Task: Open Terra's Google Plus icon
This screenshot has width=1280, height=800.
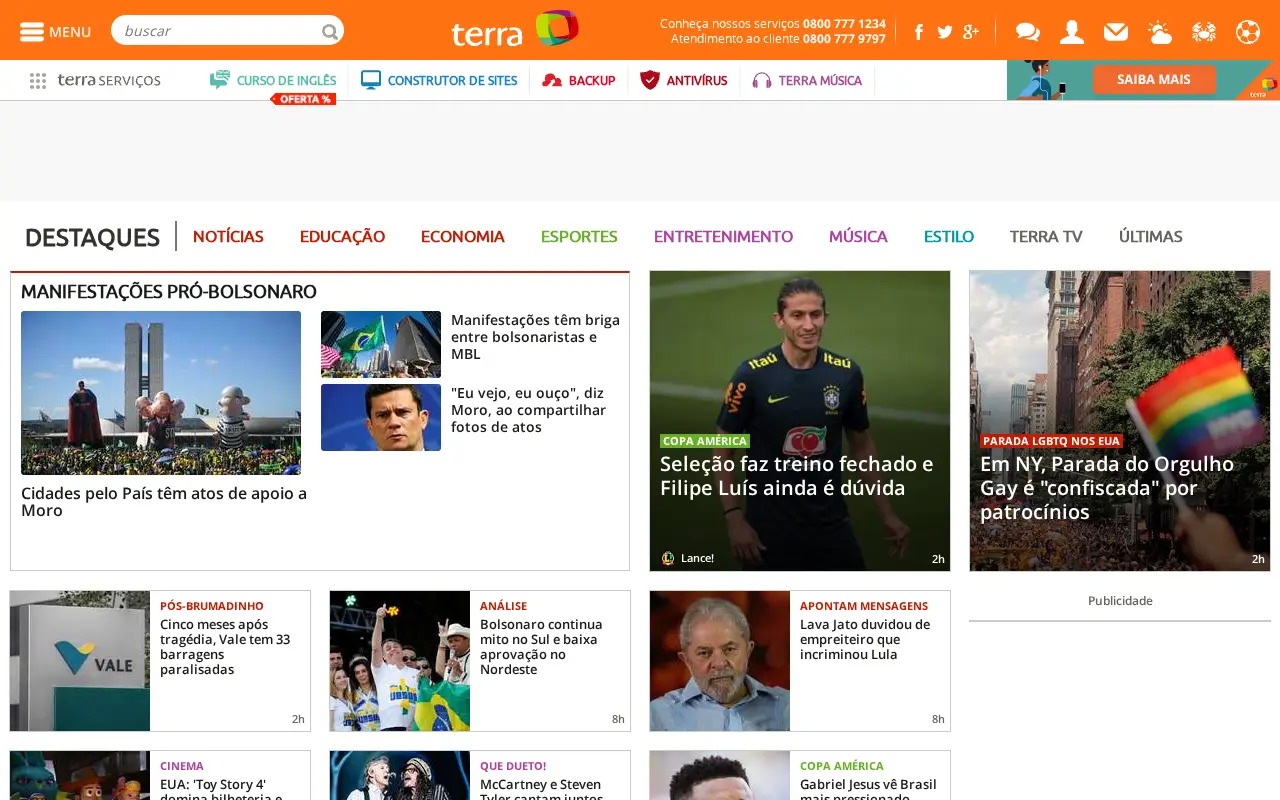Action: click(x=971, y=32)
